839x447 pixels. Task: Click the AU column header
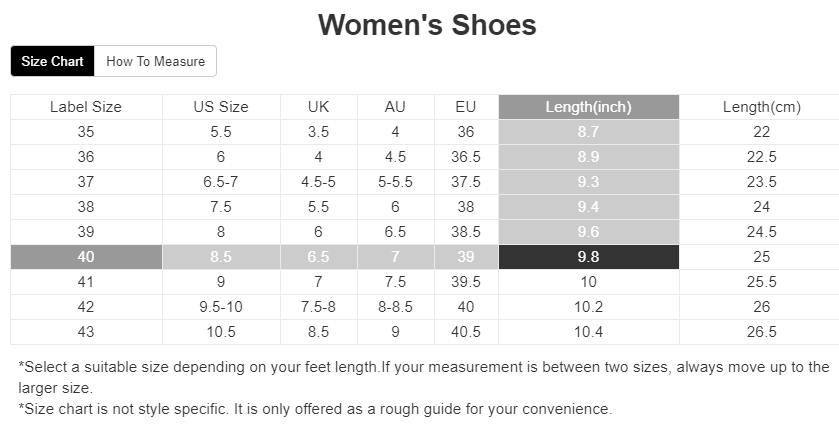(395, 107)
